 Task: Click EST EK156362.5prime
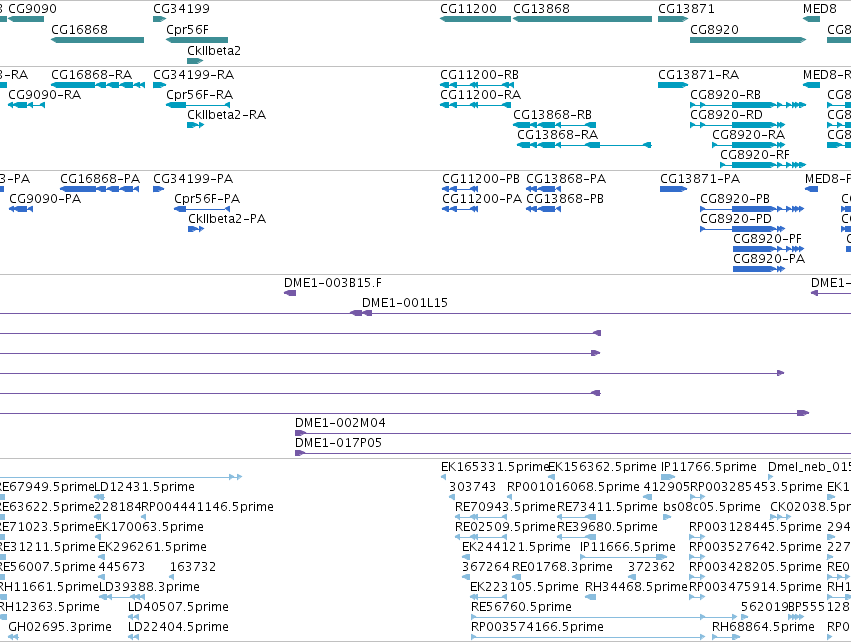(x=551, y=477)
